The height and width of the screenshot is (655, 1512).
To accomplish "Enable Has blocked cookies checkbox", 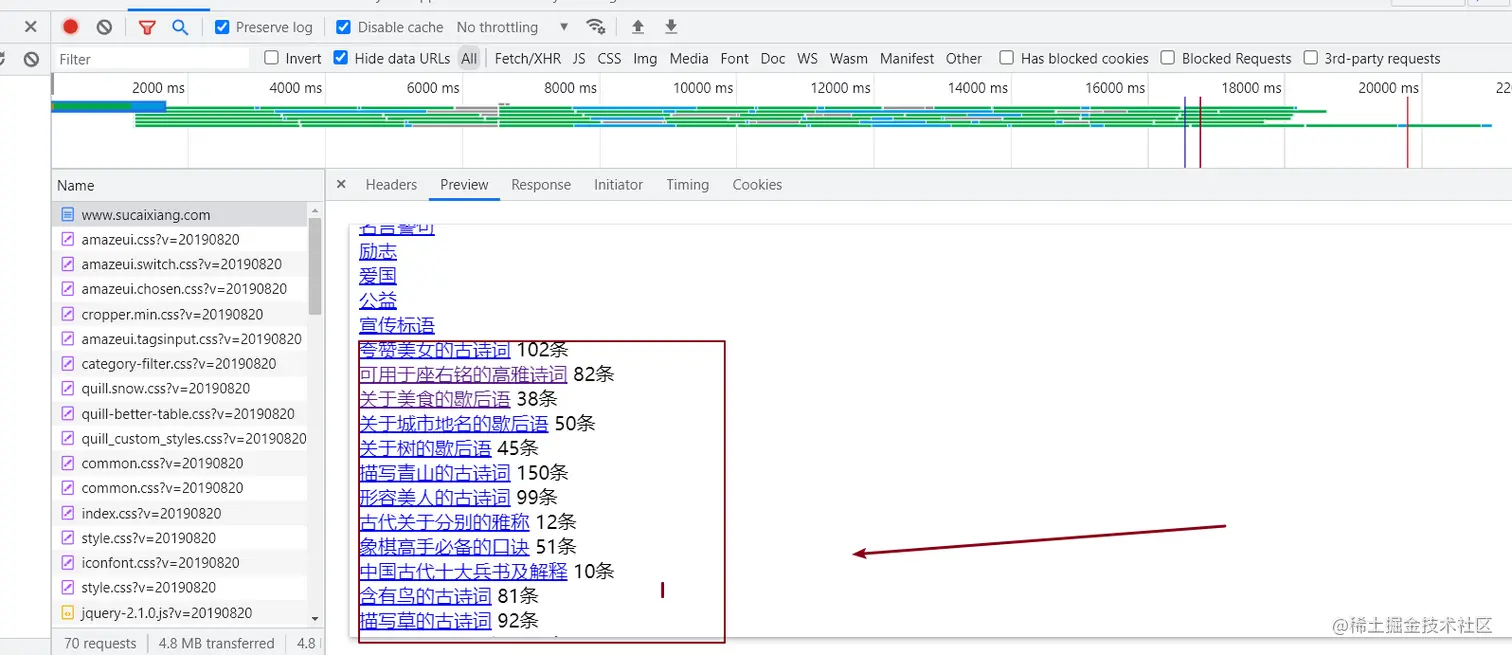I will pos(1007,58).
